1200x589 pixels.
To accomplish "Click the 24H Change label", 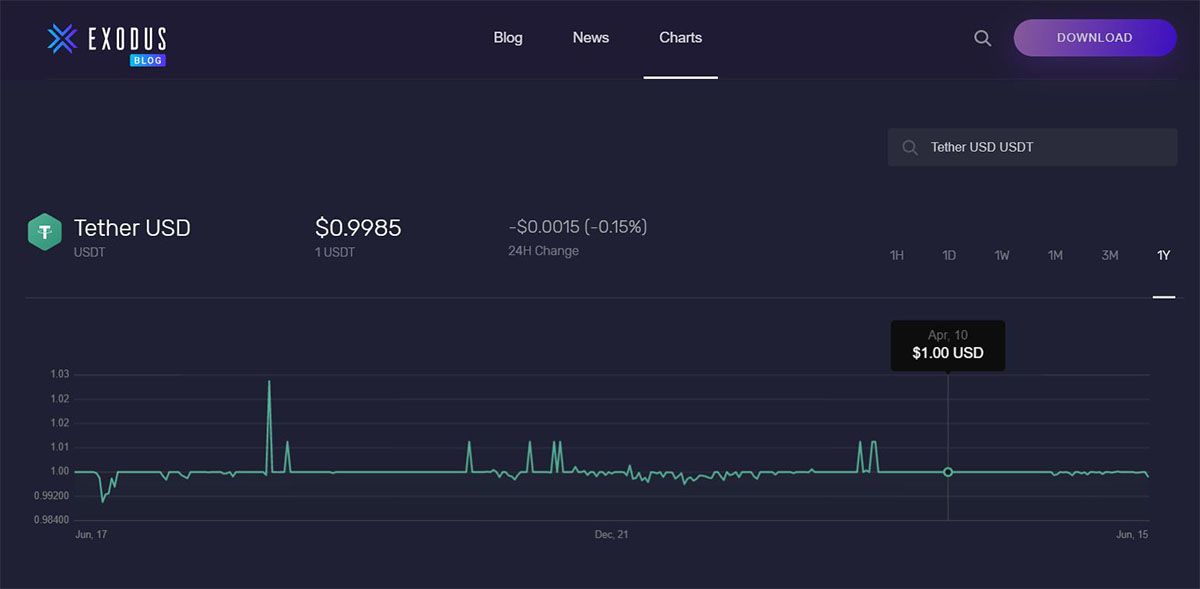I will point(543,251).
